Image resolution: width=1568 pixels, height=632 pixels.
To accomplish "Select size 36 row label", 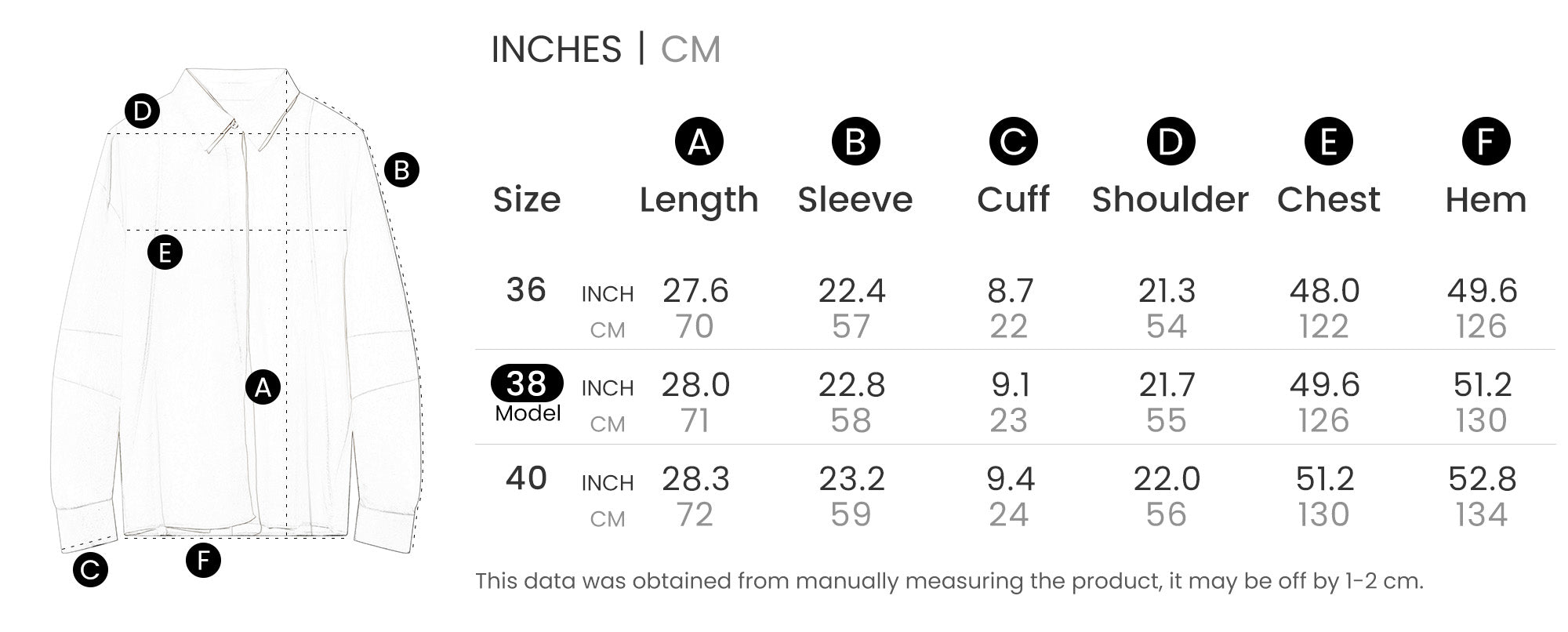I will (526, 290).
